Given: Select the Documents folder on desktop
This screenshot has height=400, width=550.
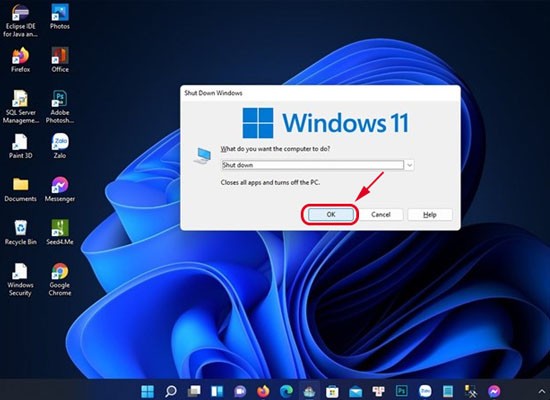Looking at the screenshot, I should [x=20, y=189].
